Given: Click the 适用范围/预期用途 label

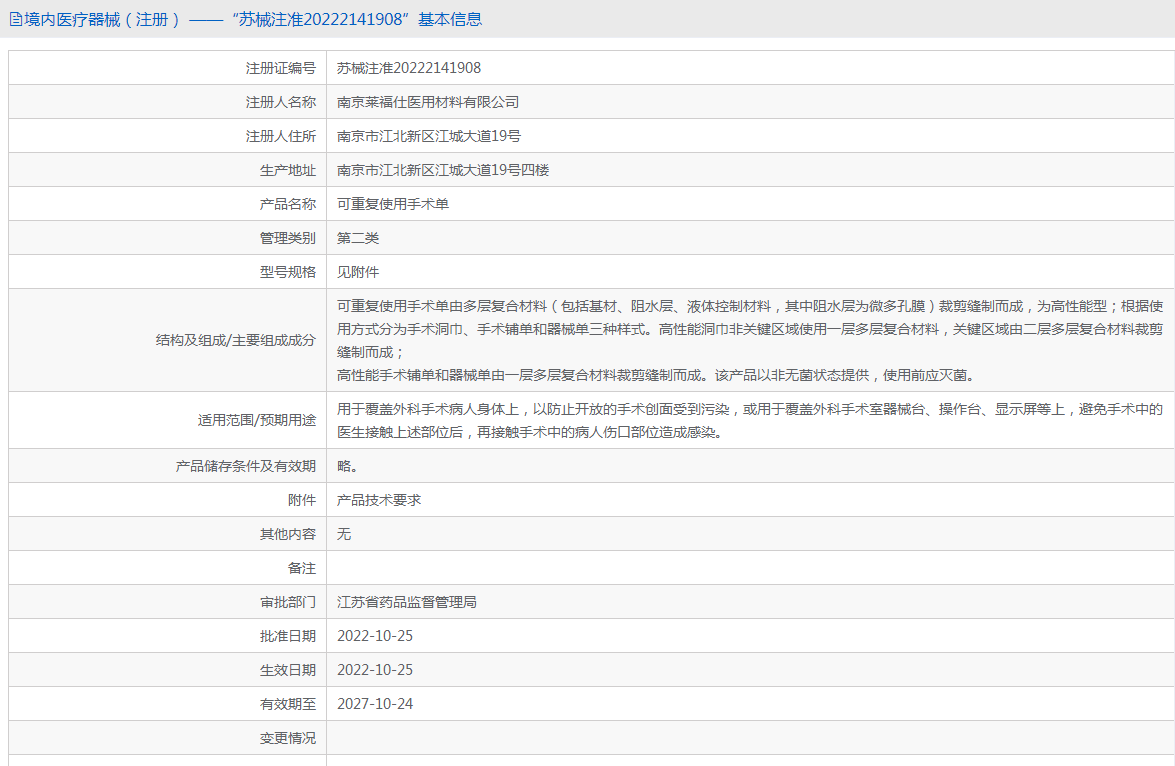Looking at the screenshot, I should click(257, 420).
